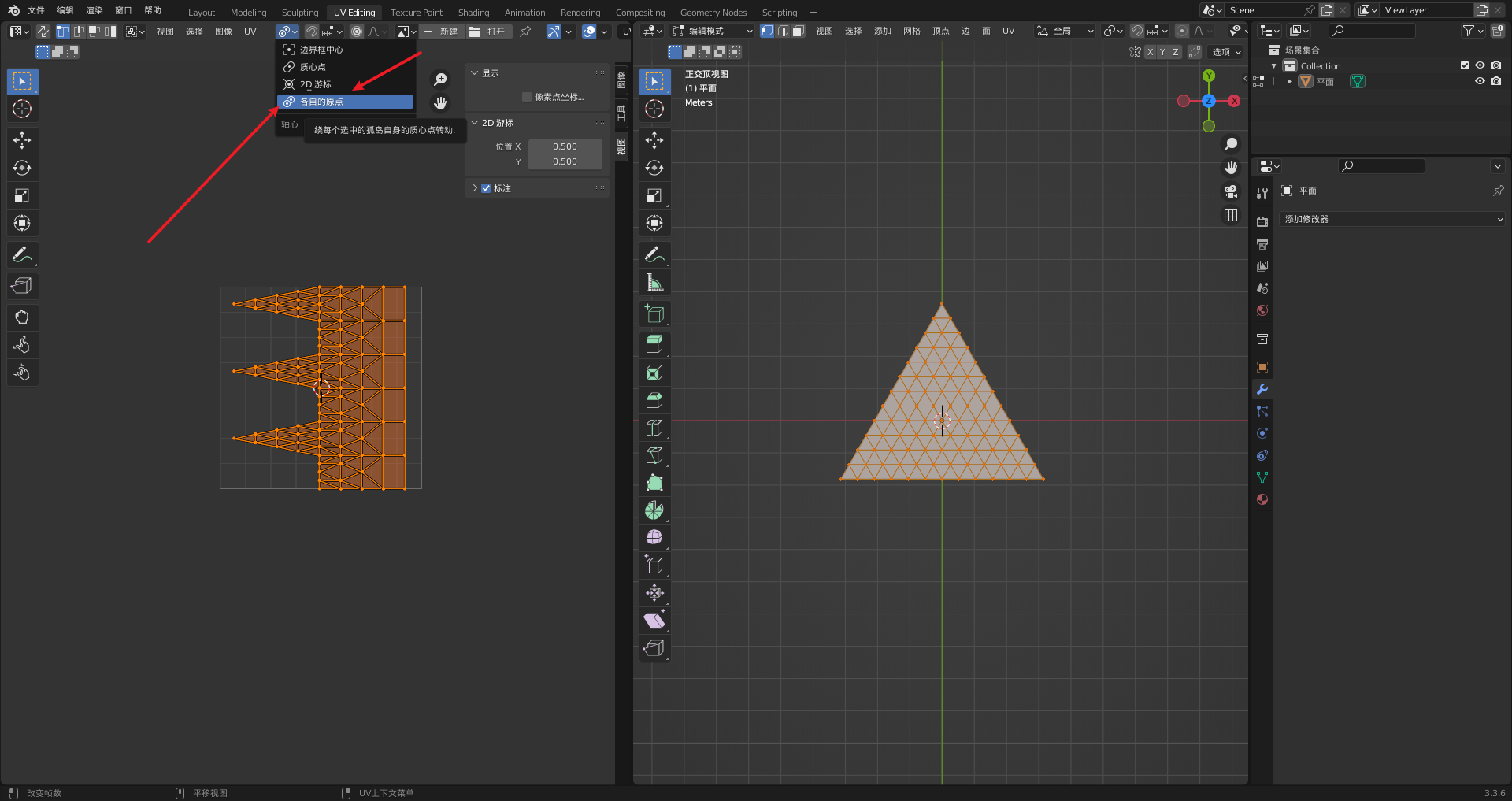The height and width of the screenshot is (801, 1512).
Task: Select the Spin tool
Action: (654, 510)
